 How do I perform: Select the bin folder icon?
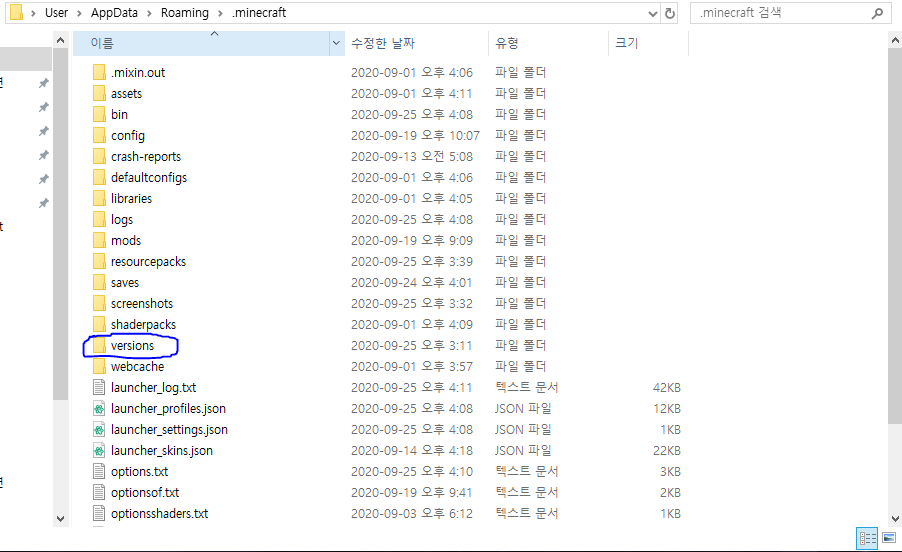(99, 114)
